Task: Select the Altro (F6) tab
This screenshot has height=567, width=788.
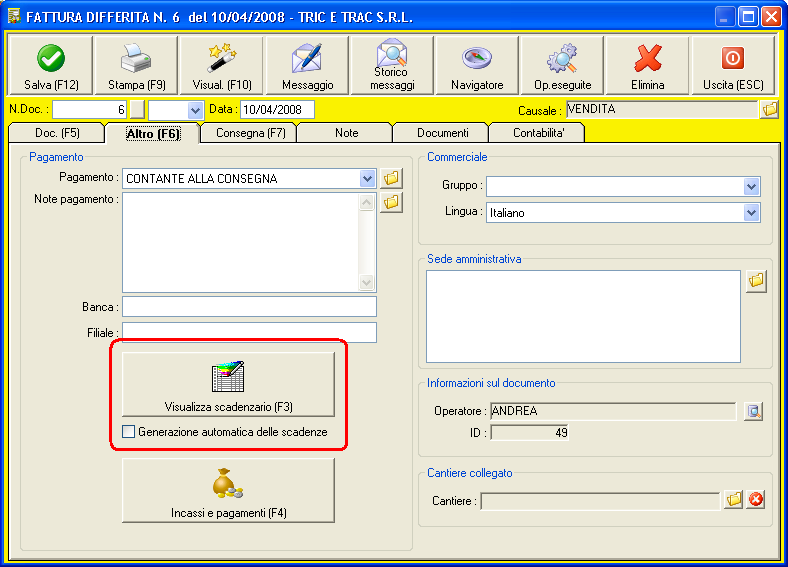Action: tap(153, 133)
